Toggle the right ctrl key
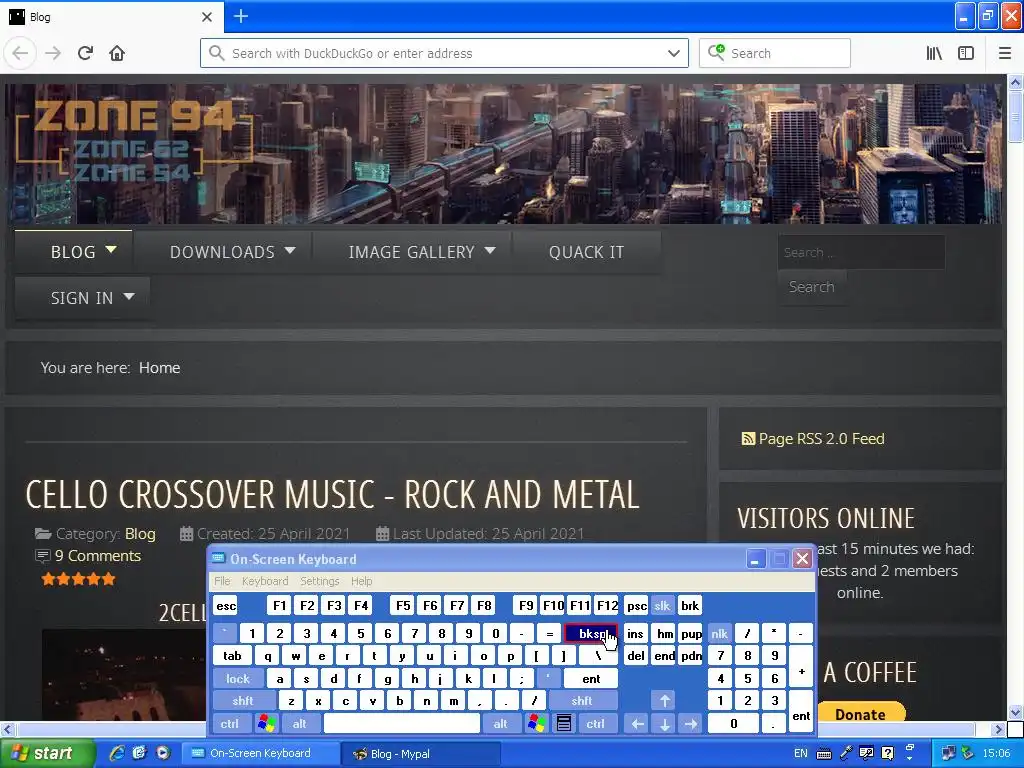Viewport: 1024px width, 768px height. 596,724
